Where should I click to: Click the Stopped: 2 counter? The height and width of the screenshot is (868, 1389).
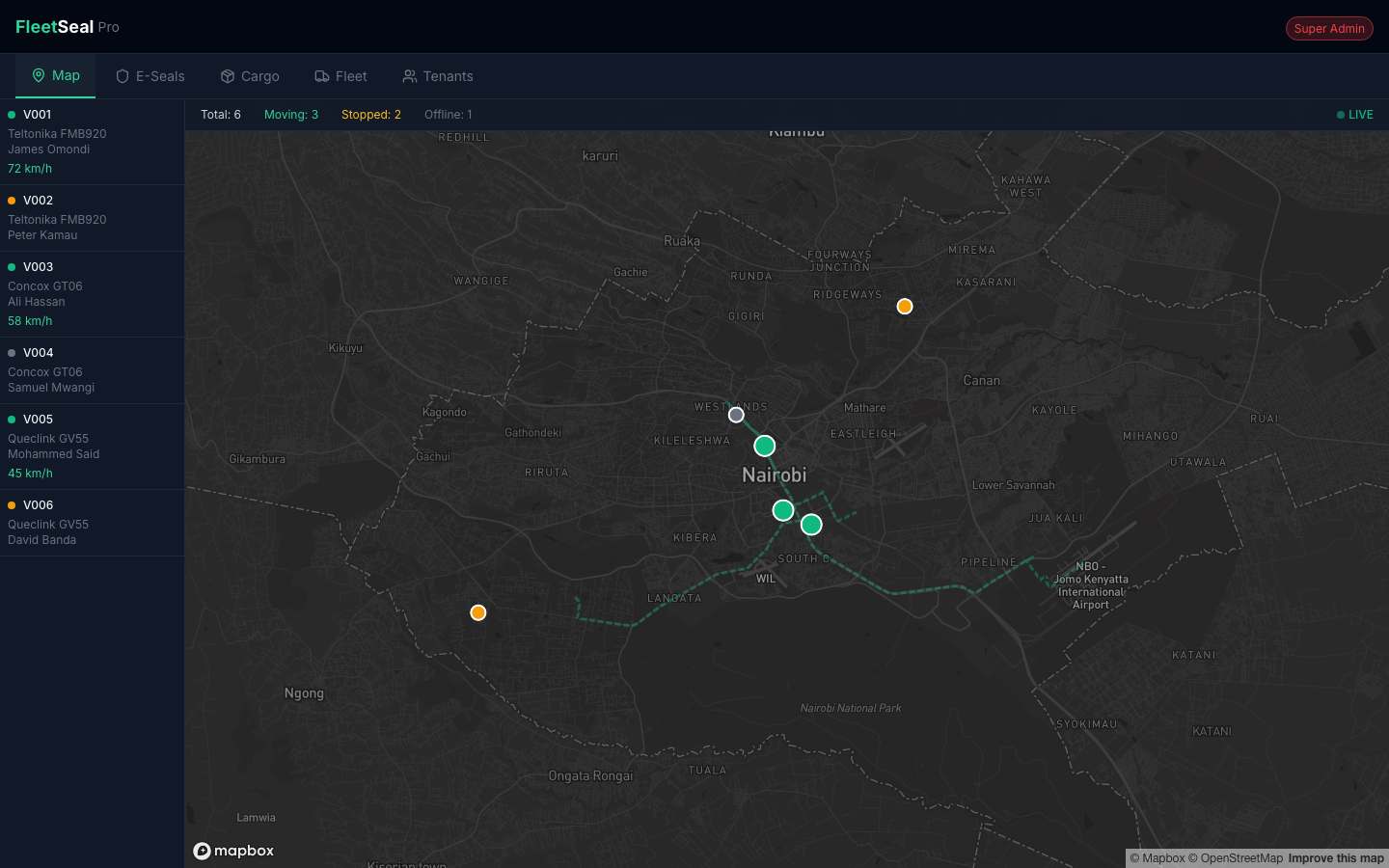[x=371, y=115]
